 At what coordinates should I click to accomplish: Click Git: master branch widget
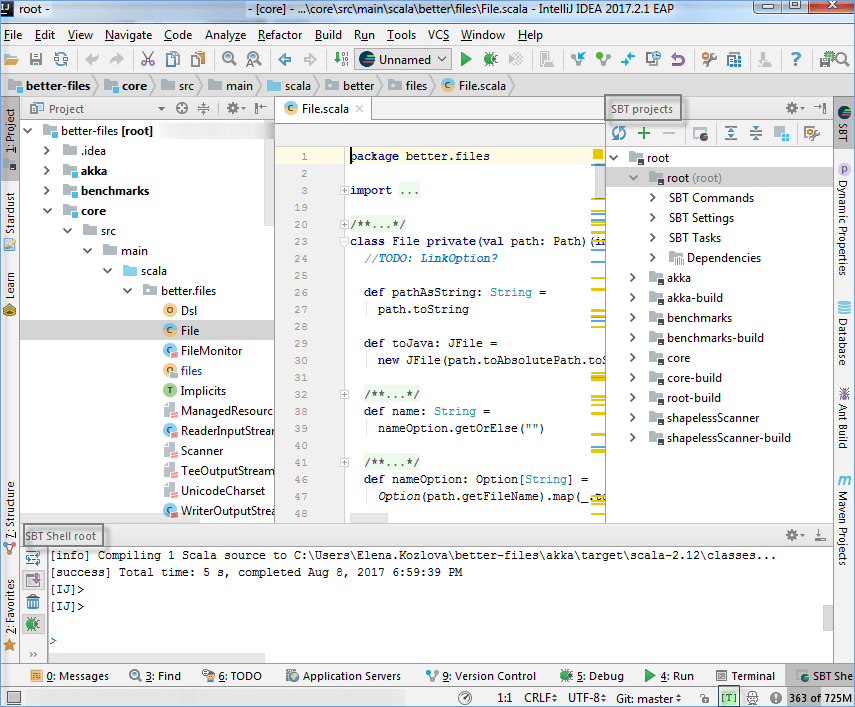648,698
